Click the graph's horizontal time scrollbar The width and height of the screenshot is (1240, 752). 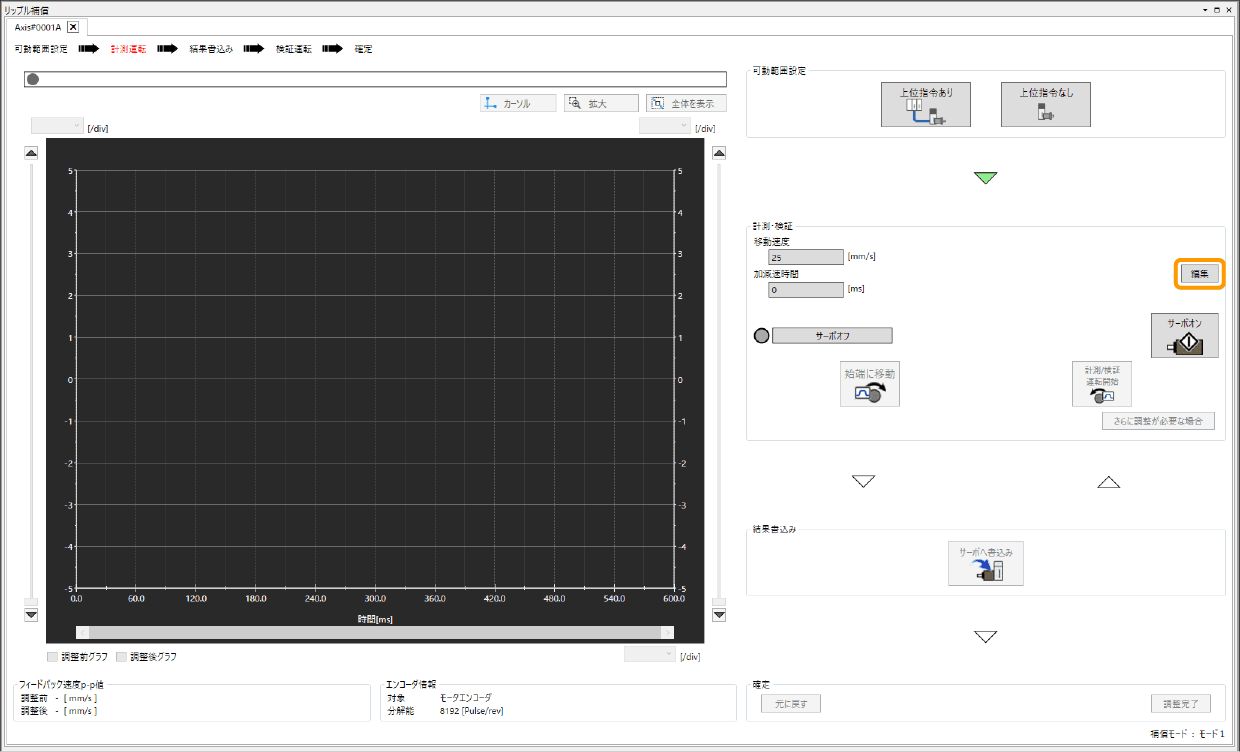[375, 632]
